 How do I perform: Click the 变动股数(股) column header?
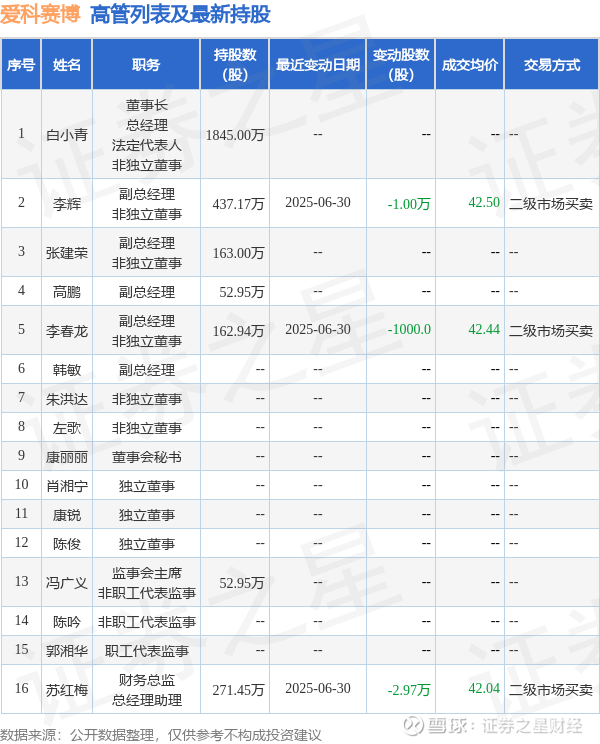[x=401, y=65]
